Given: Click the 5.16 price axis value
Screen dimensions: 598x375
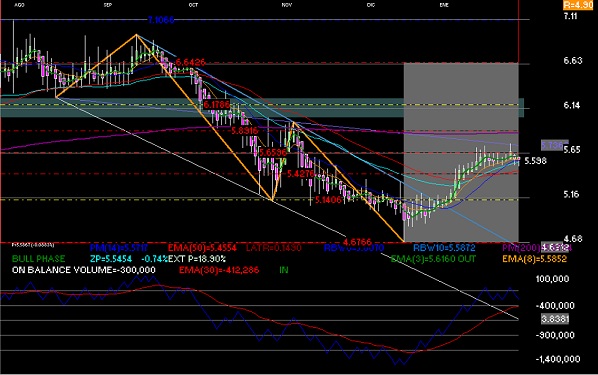Looking at the screenshot, I should pyautogui.click(x=572, y=194).
